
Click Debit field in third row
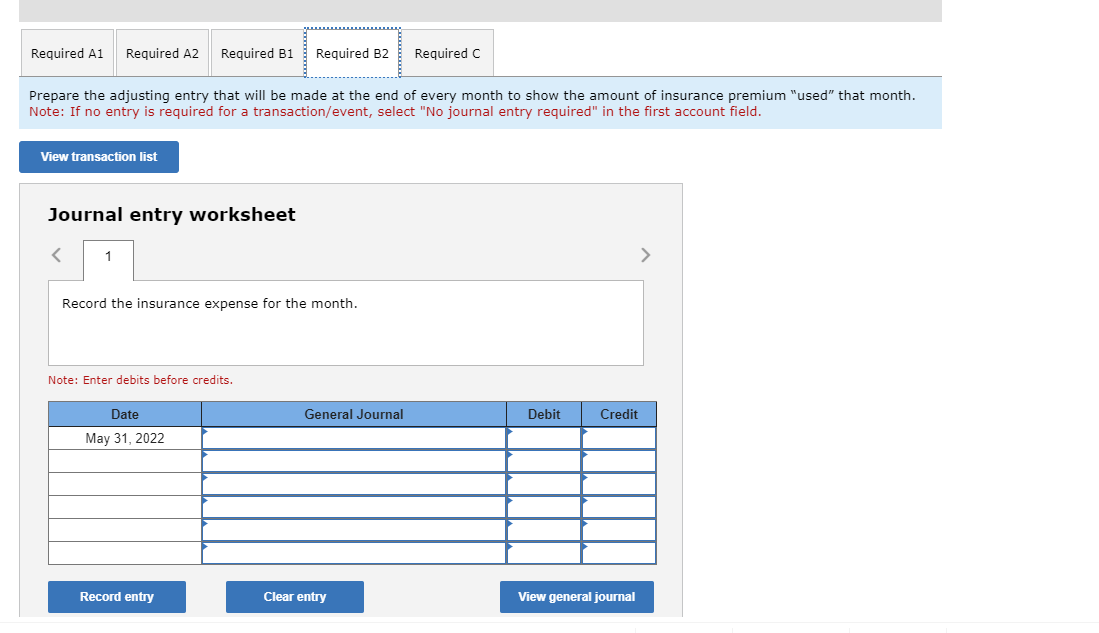pos(544,484)
